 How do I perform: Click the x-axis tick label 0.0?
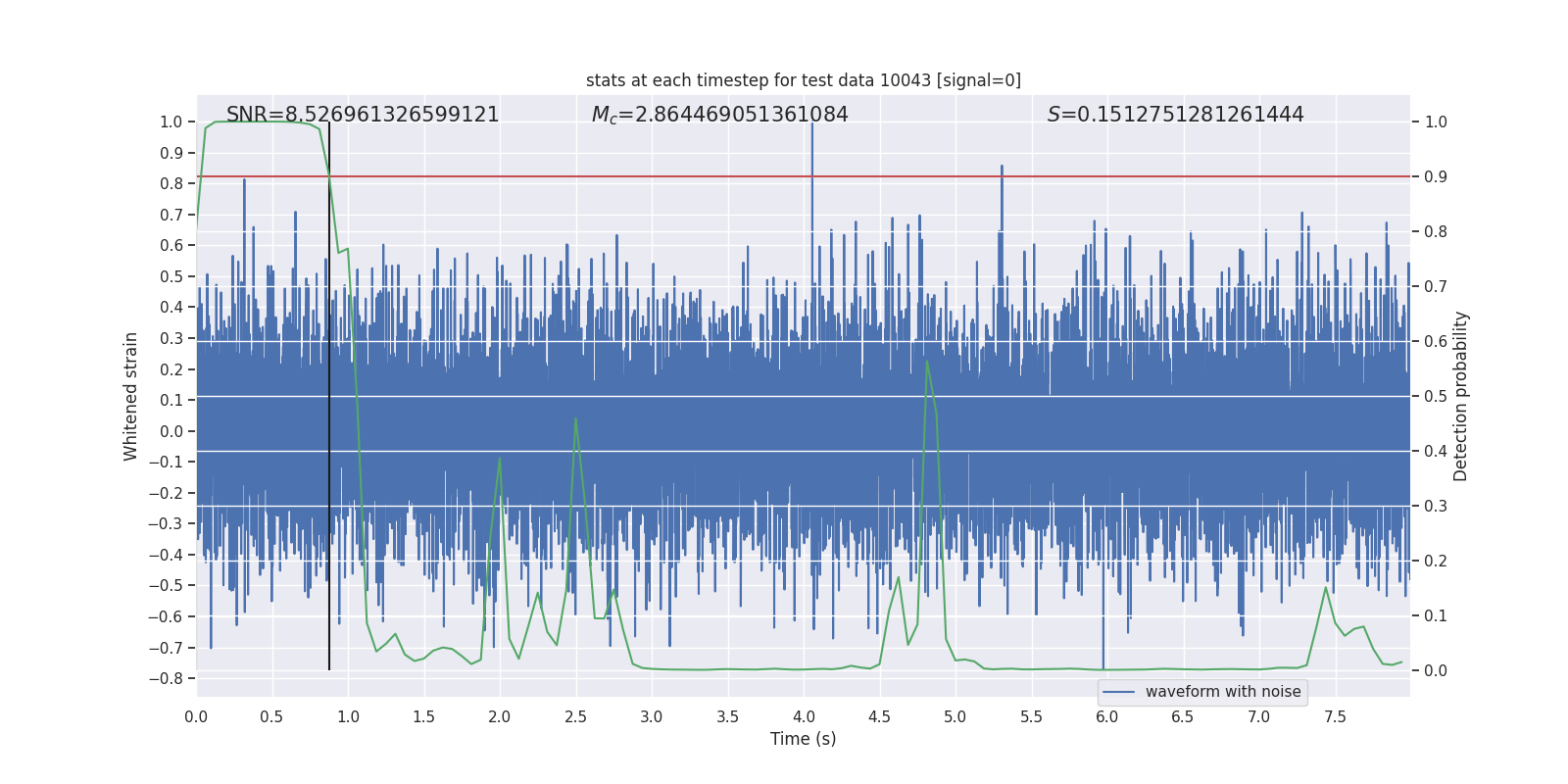tap(196, 717)
